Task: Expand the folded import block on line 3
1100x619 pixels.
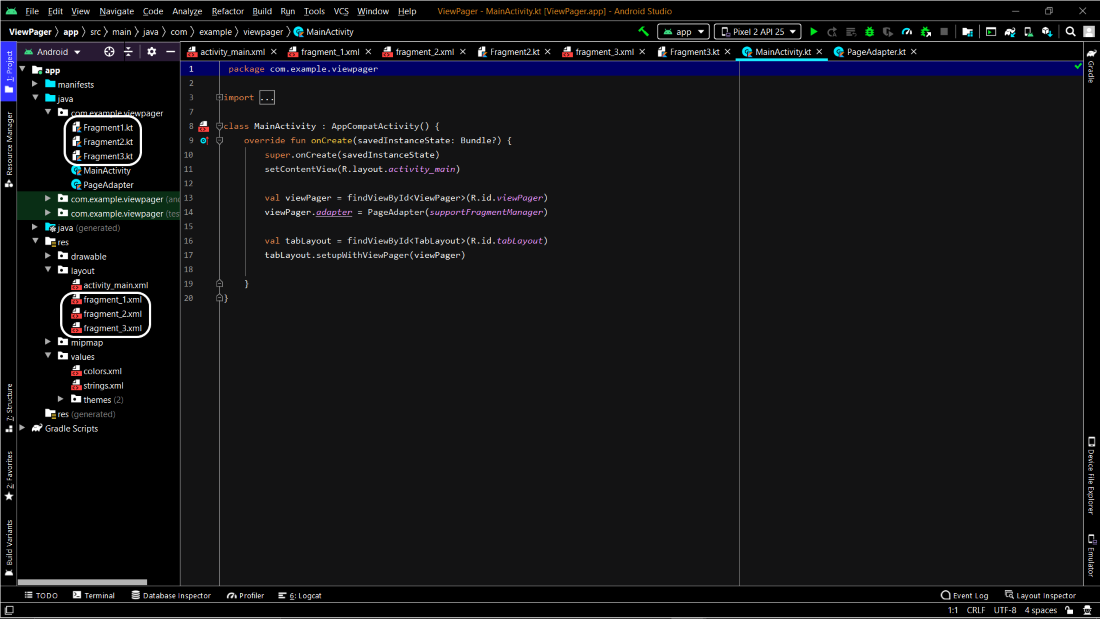Action: 266,98
